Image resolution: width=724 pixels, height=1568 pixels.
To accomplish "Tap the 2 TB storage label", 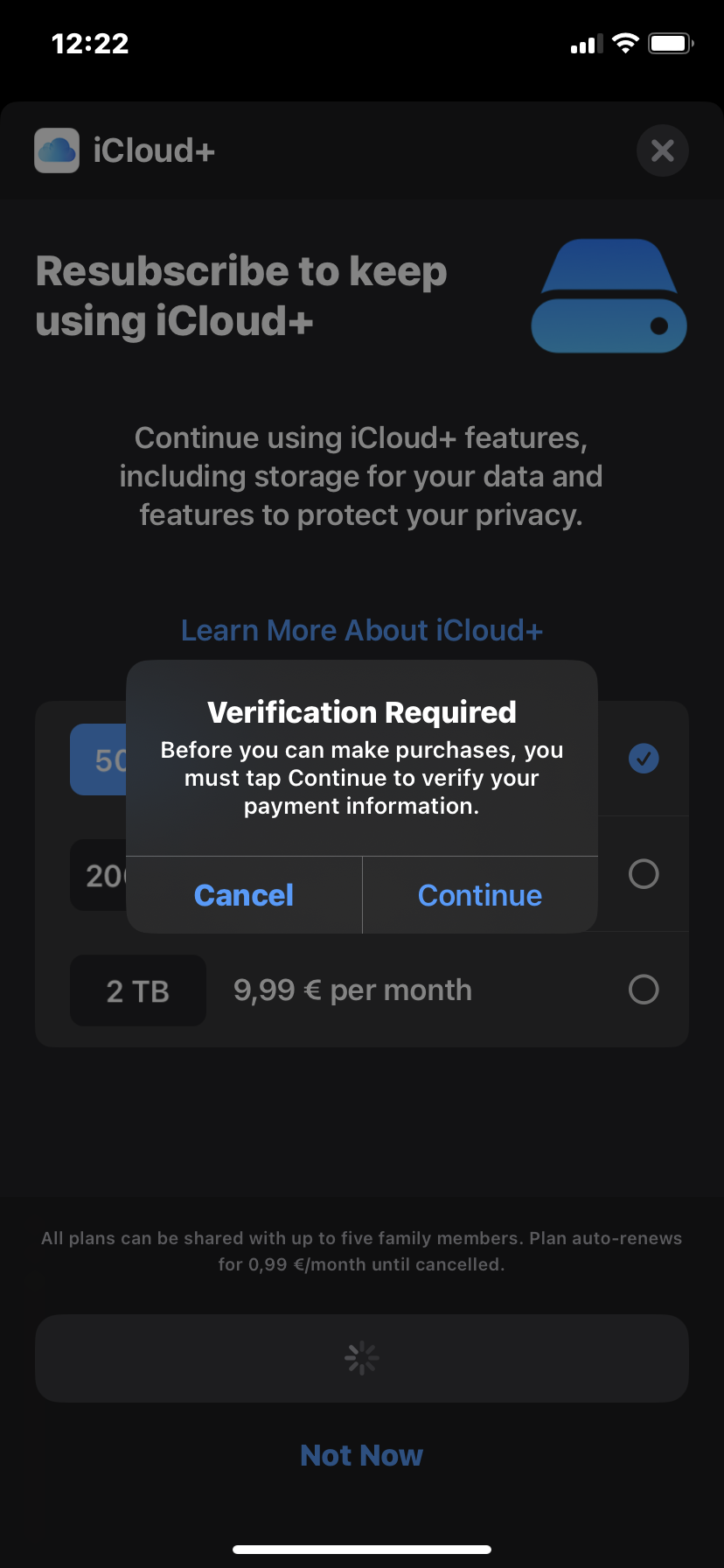I will 138,990.
